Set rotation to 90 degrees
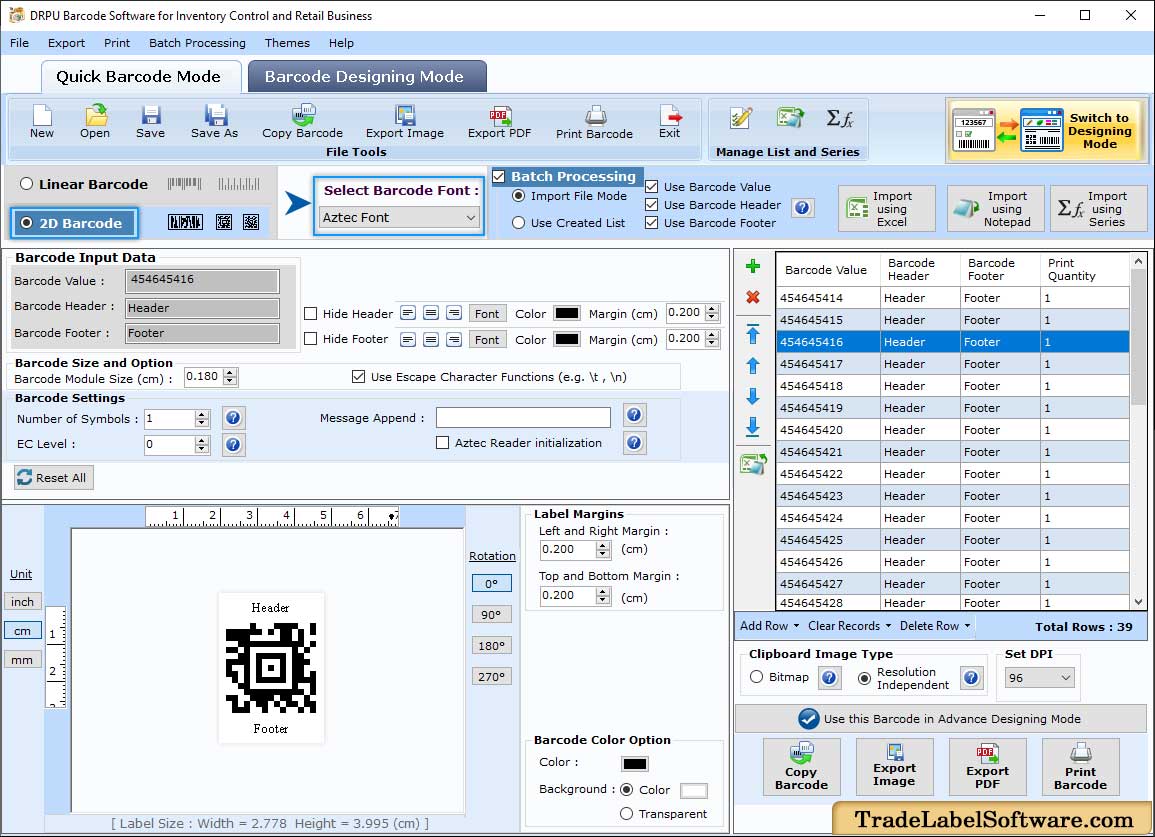Screen dimensions: 1155x837 (x=491, y=615)
